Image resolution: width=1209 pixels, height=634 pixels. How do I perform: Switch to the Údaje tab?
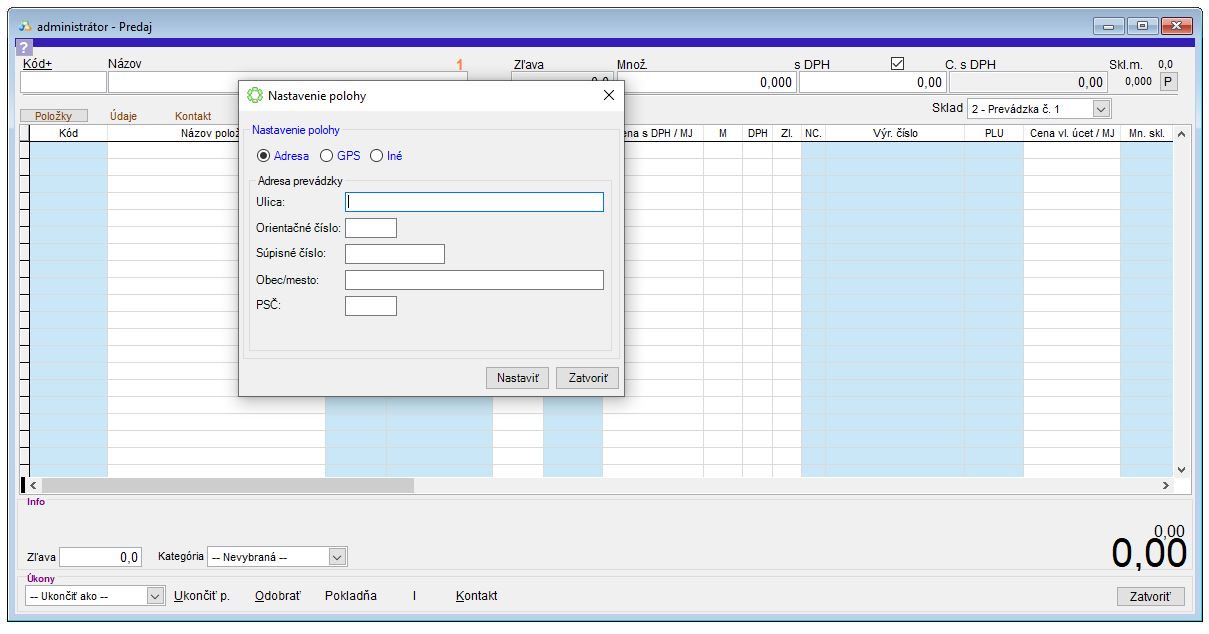[124, 116]
